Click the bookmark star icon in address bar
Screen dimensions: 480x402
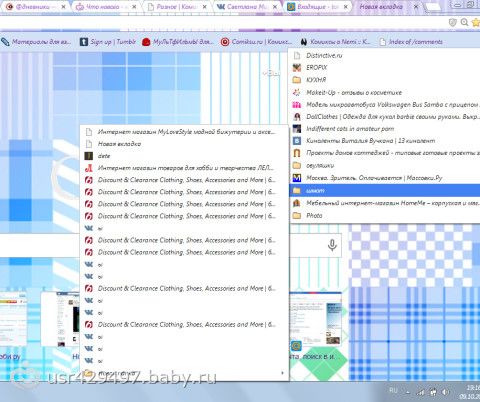pos(476,22)
